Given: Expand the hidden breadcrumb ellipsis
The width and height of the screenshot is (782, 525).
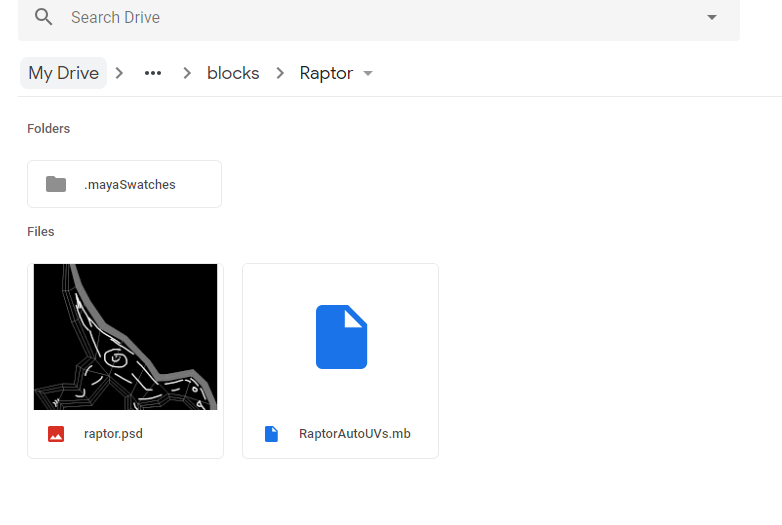Looking at the screenshot, I should tap(153, 73).
